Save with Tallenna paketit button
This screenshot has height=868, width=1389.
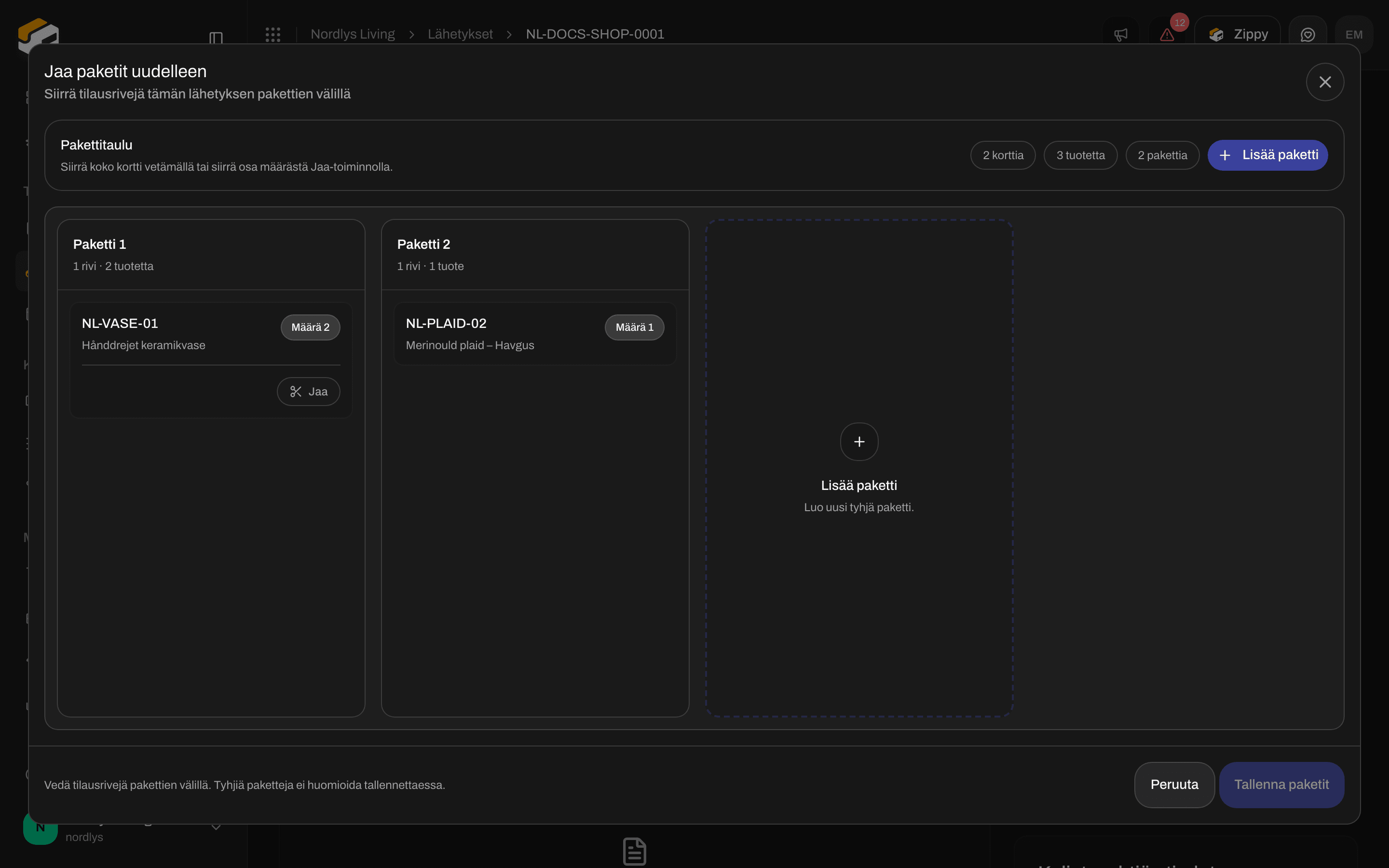pos(1281,785)
